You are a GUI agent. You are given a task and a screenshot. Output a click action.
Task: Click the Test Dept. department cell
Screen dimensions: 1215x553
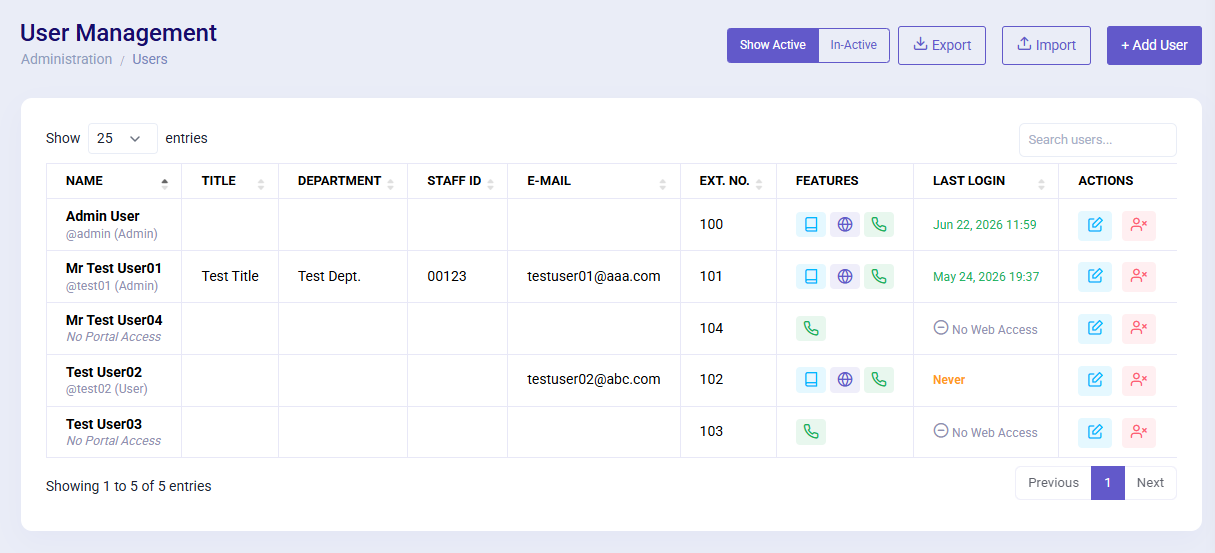(x=343, y=276)
